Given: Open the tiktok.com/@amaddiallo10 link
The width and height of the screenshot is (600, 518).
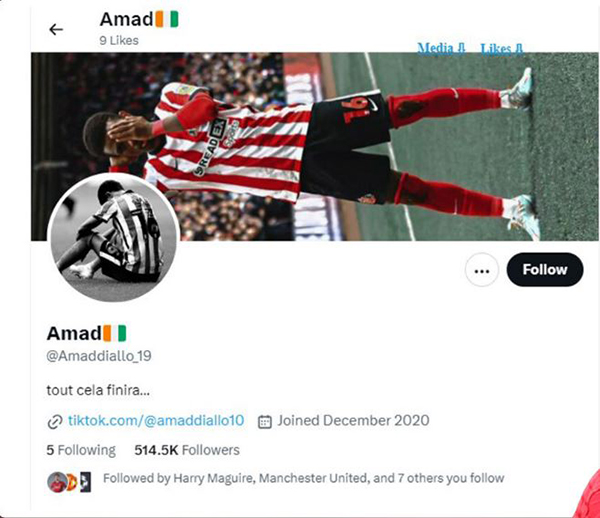Looking at the screenshot, I should [x=156, y=420].
